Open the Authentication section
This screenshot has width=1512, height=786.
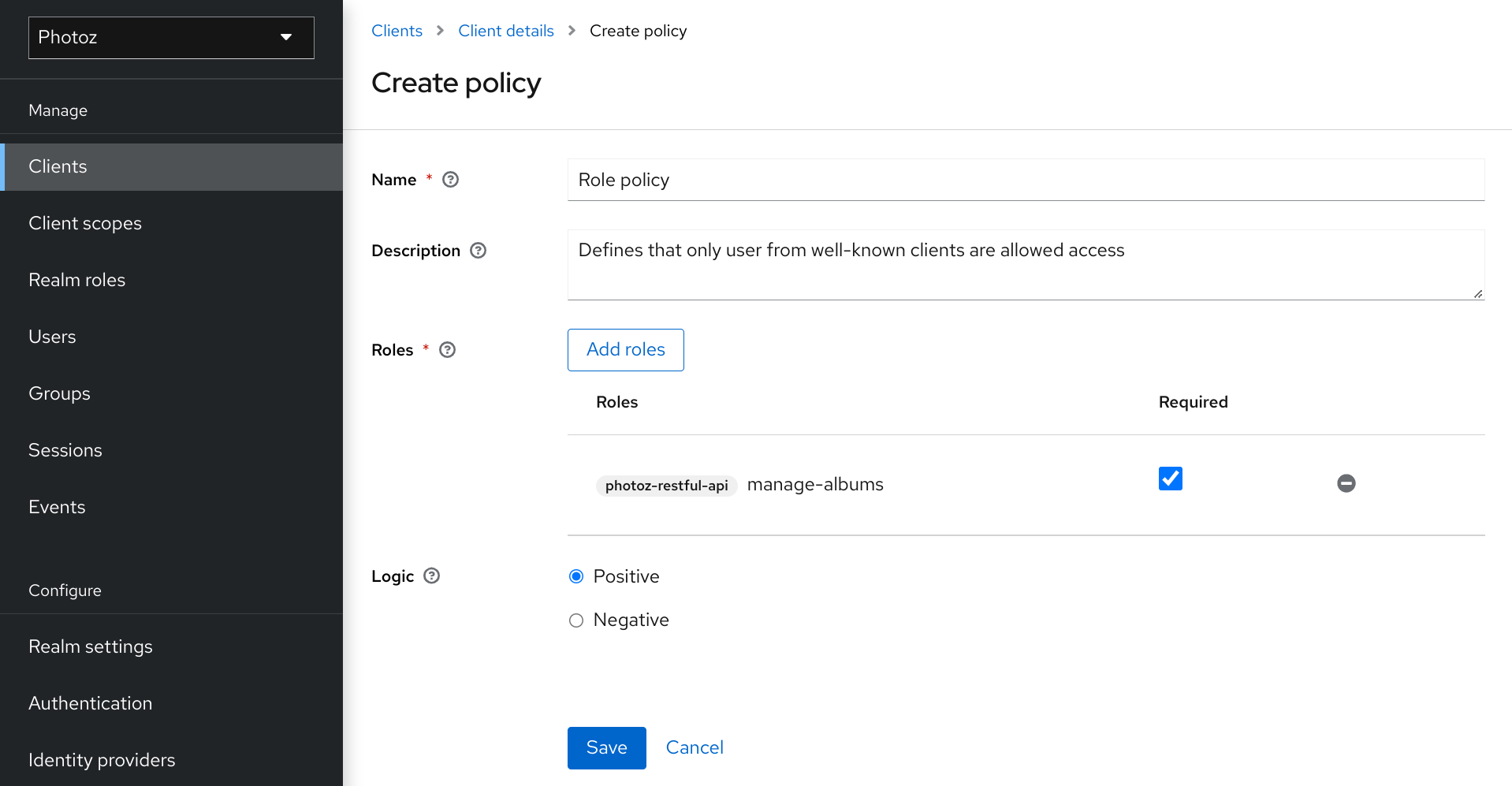click(x=90, y=703)
